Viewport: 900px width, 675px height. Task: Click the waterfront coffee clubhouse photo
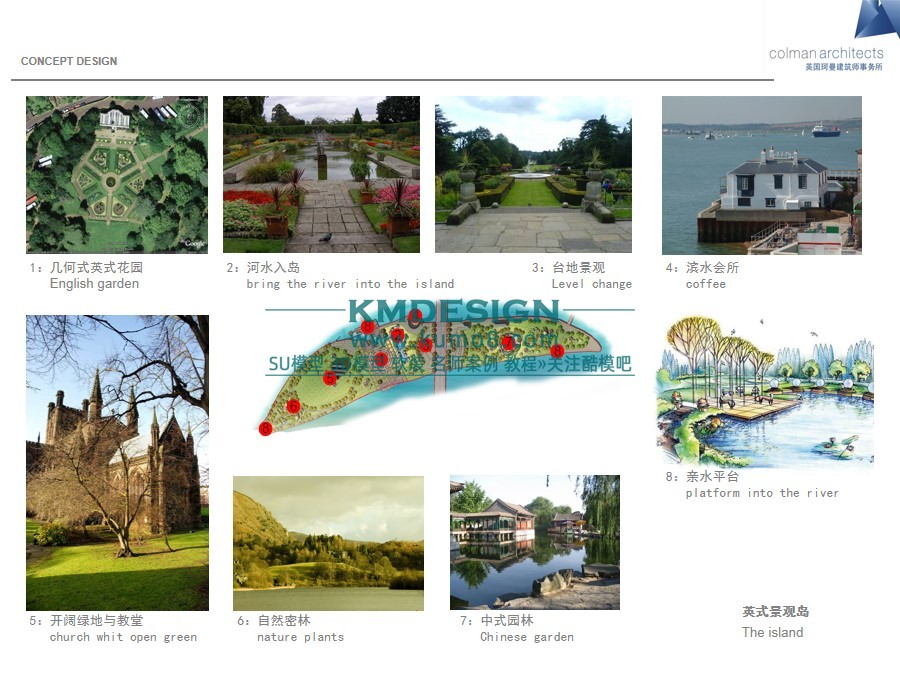click(x=761, y=175)
